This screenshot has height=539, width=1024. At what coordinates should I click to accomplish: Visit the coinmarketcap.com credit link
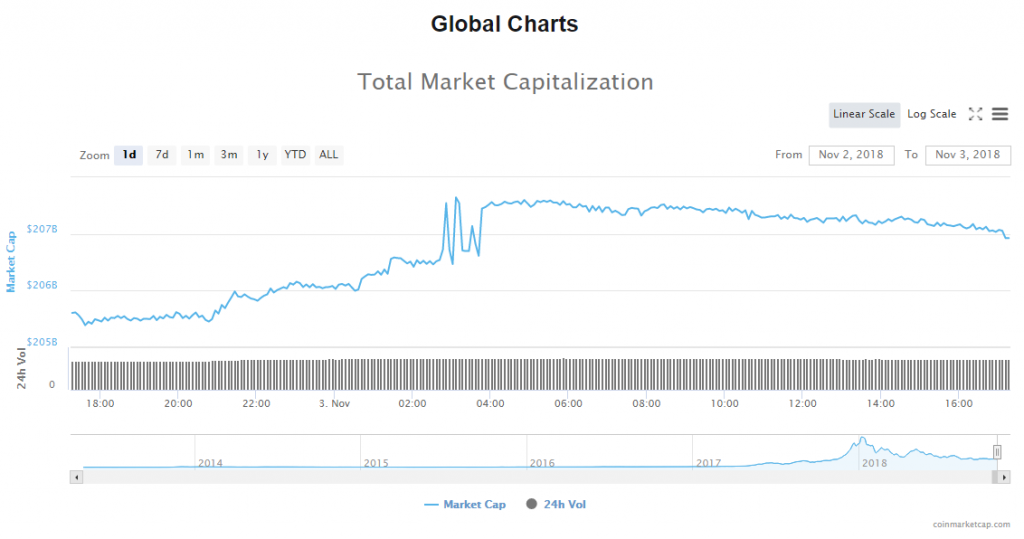(x=971, y=524)
